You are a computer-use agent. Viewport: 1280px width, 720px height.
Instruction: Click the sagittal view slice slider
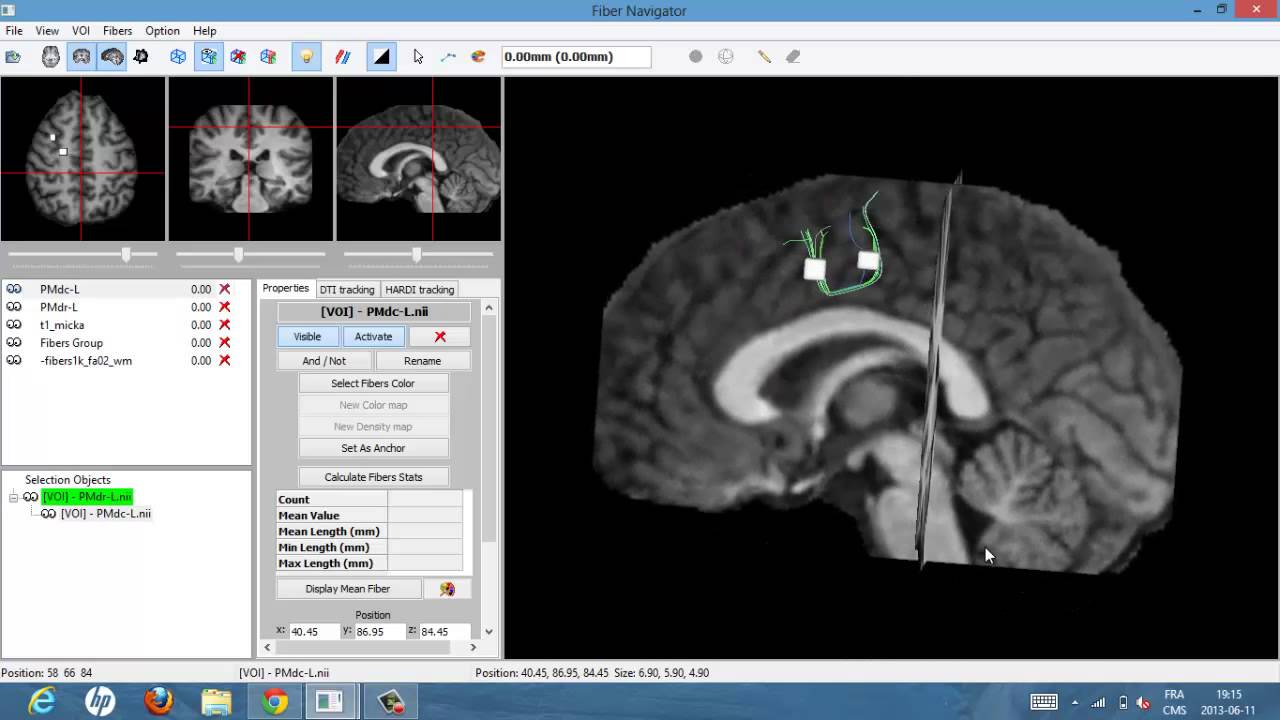[x=418, y=255]
